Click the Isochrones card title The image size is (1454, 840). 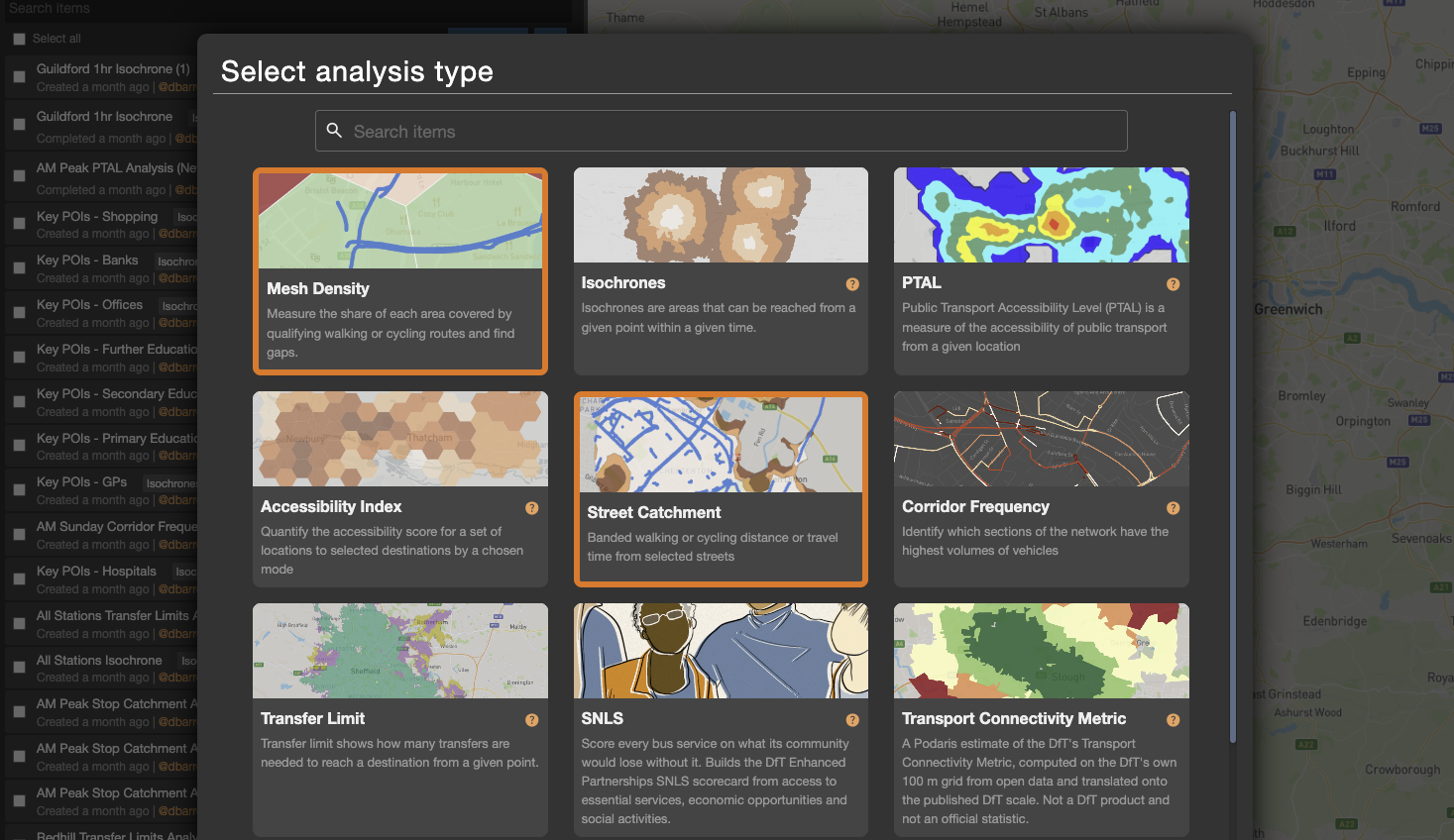[x=623, y=283]
